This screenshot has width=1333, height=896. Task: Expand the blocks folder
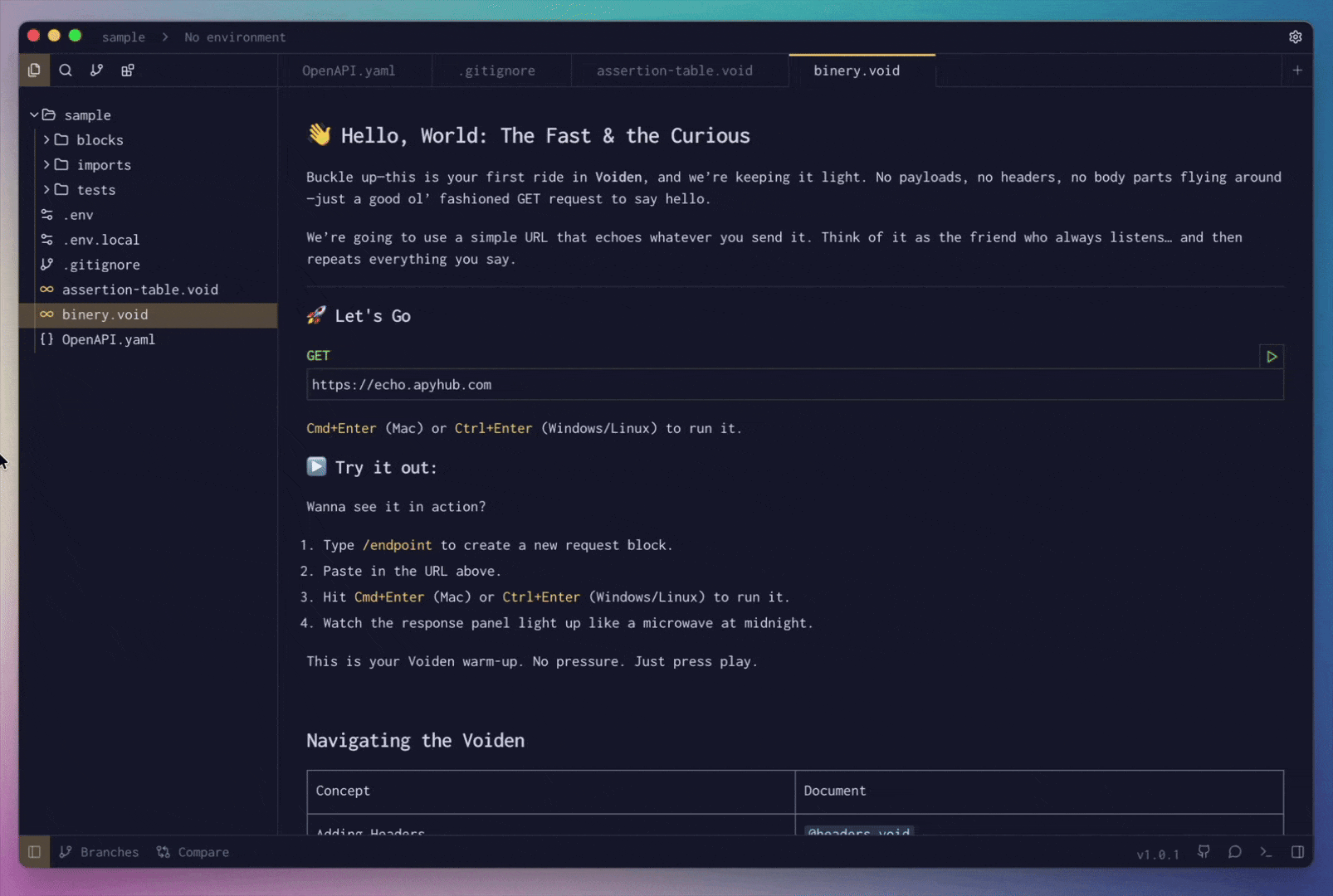[47, 139]
